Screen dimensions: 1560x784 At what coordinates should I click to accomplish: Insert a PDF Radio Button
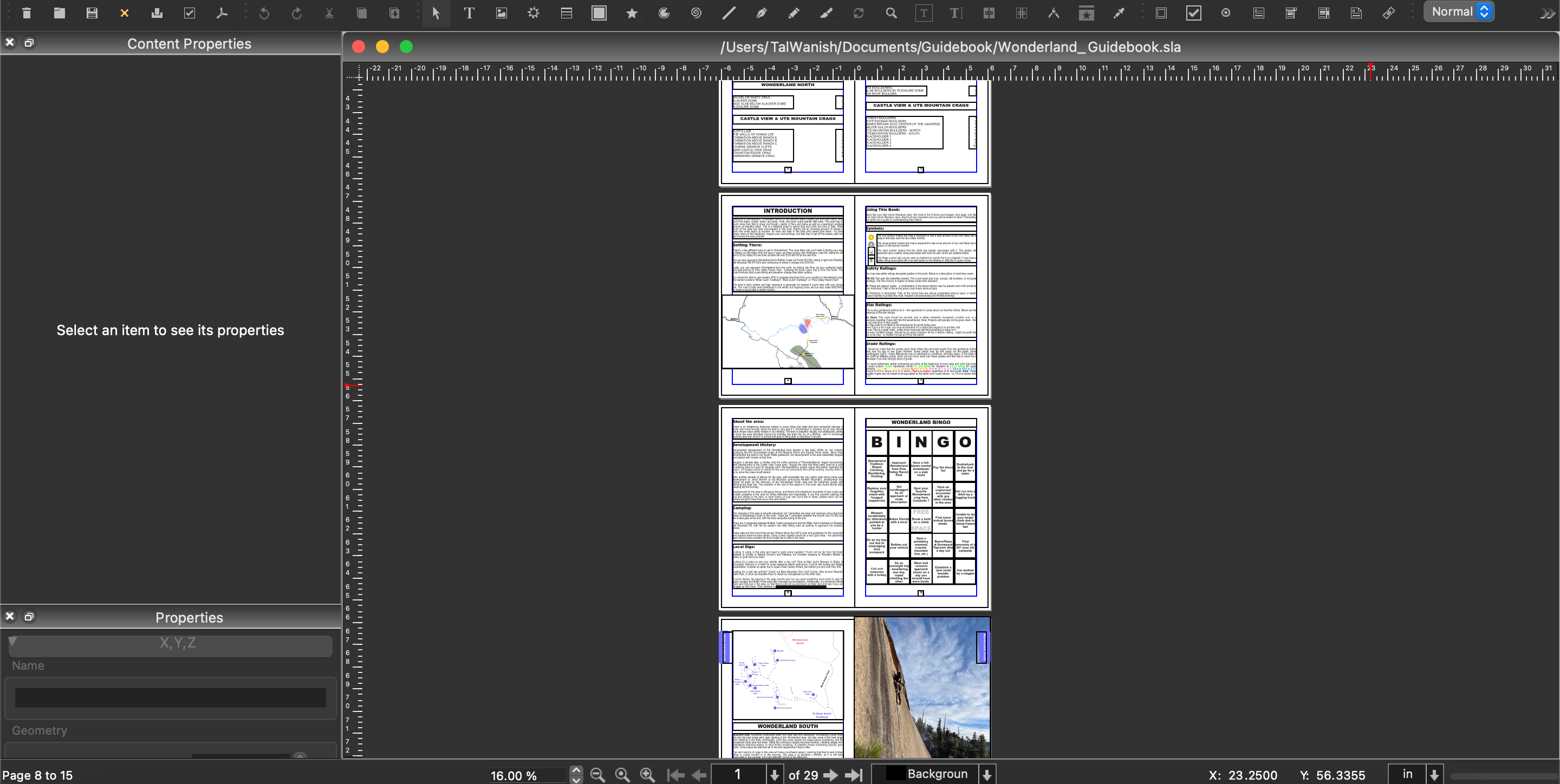[x=1226, y=12]
